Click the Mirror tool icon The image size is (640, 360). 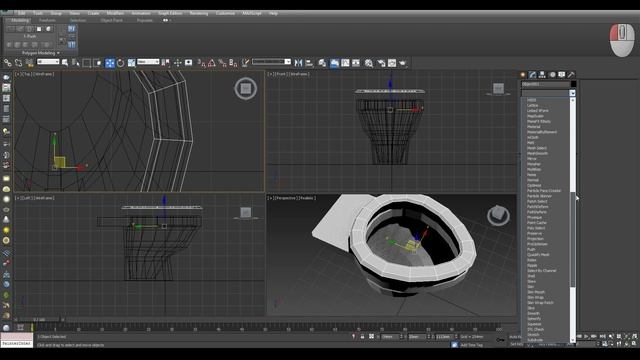298,63
